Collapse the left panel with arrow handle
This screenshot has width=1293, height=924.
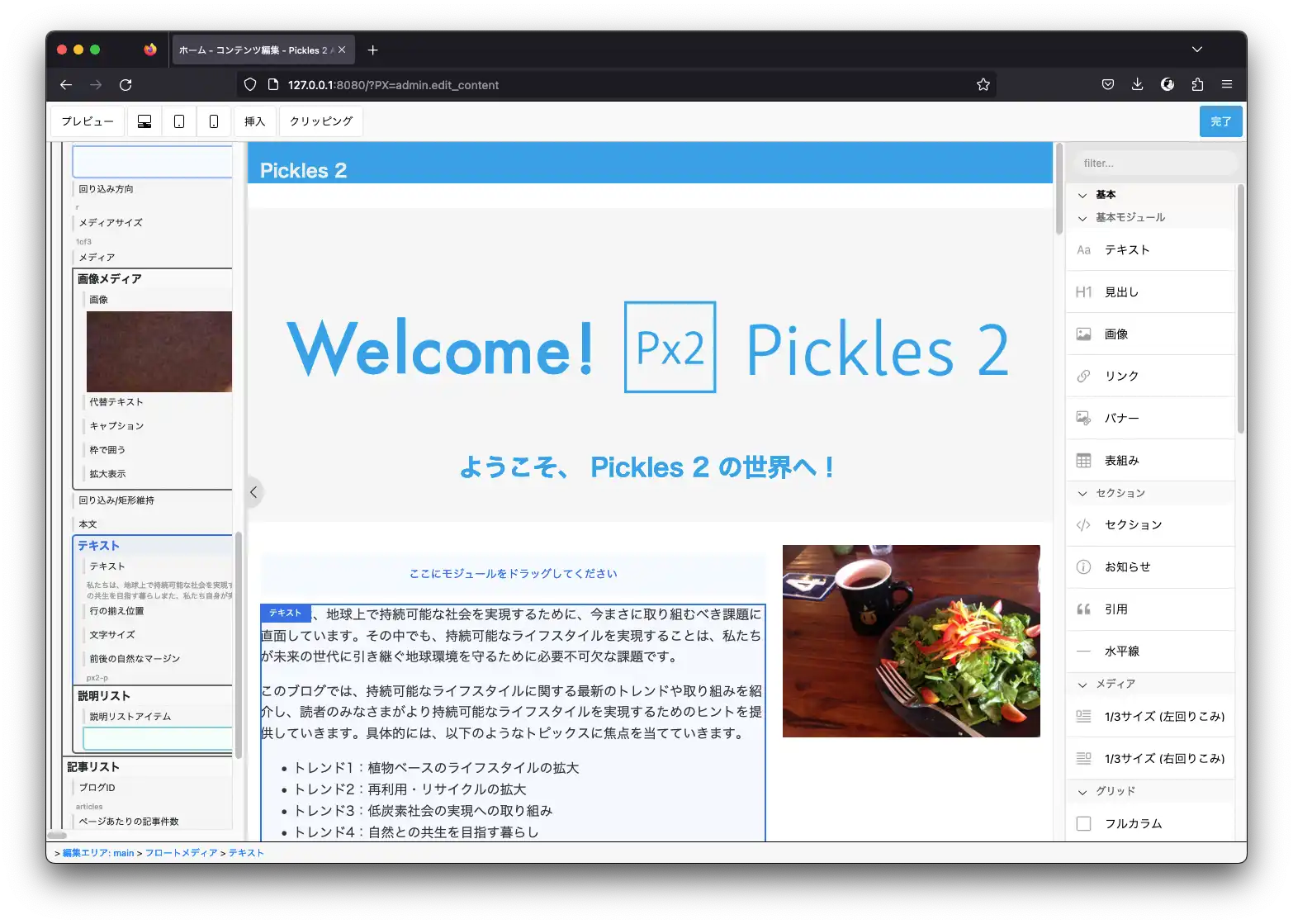point(253,492)
